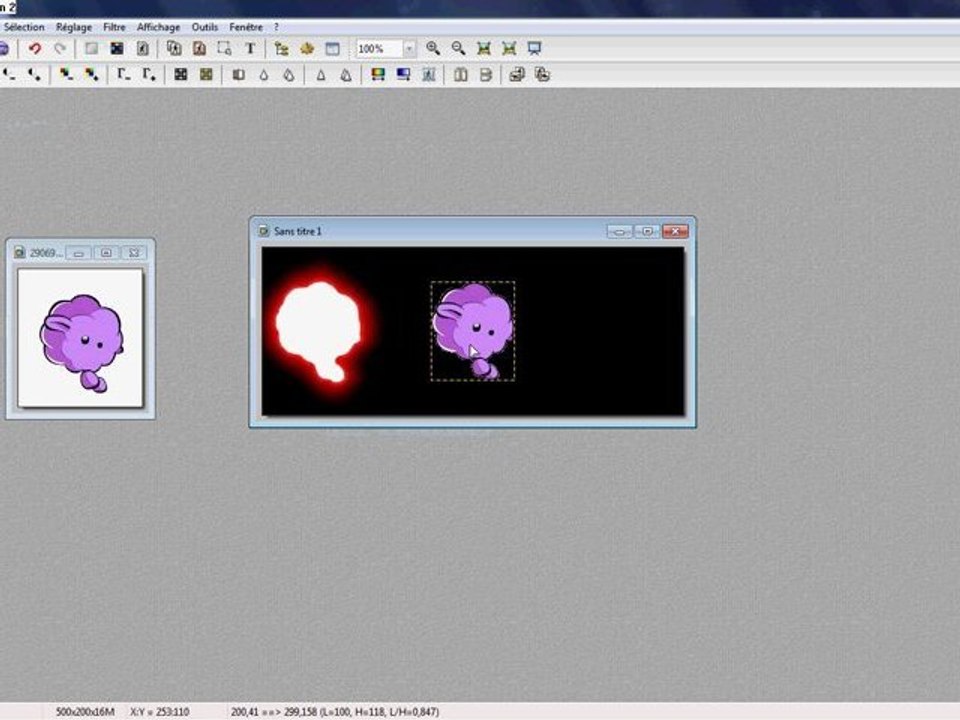Click the creature image in the 29069 window

82,342
